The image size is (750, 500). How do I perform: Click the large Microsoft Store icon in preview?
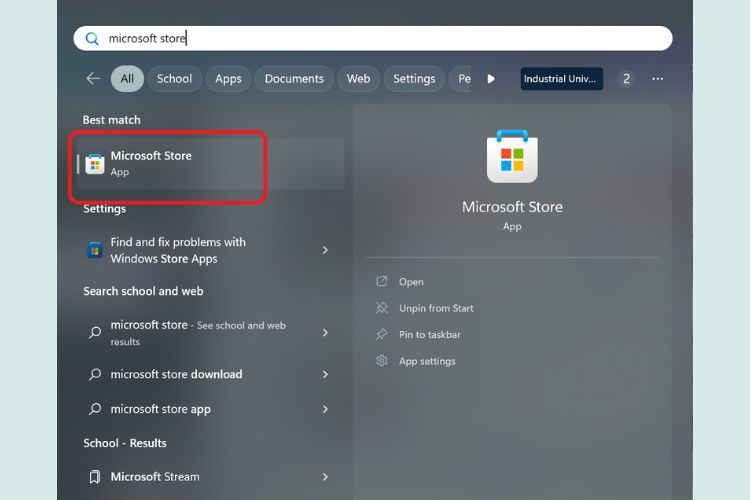tap(512, 156)
